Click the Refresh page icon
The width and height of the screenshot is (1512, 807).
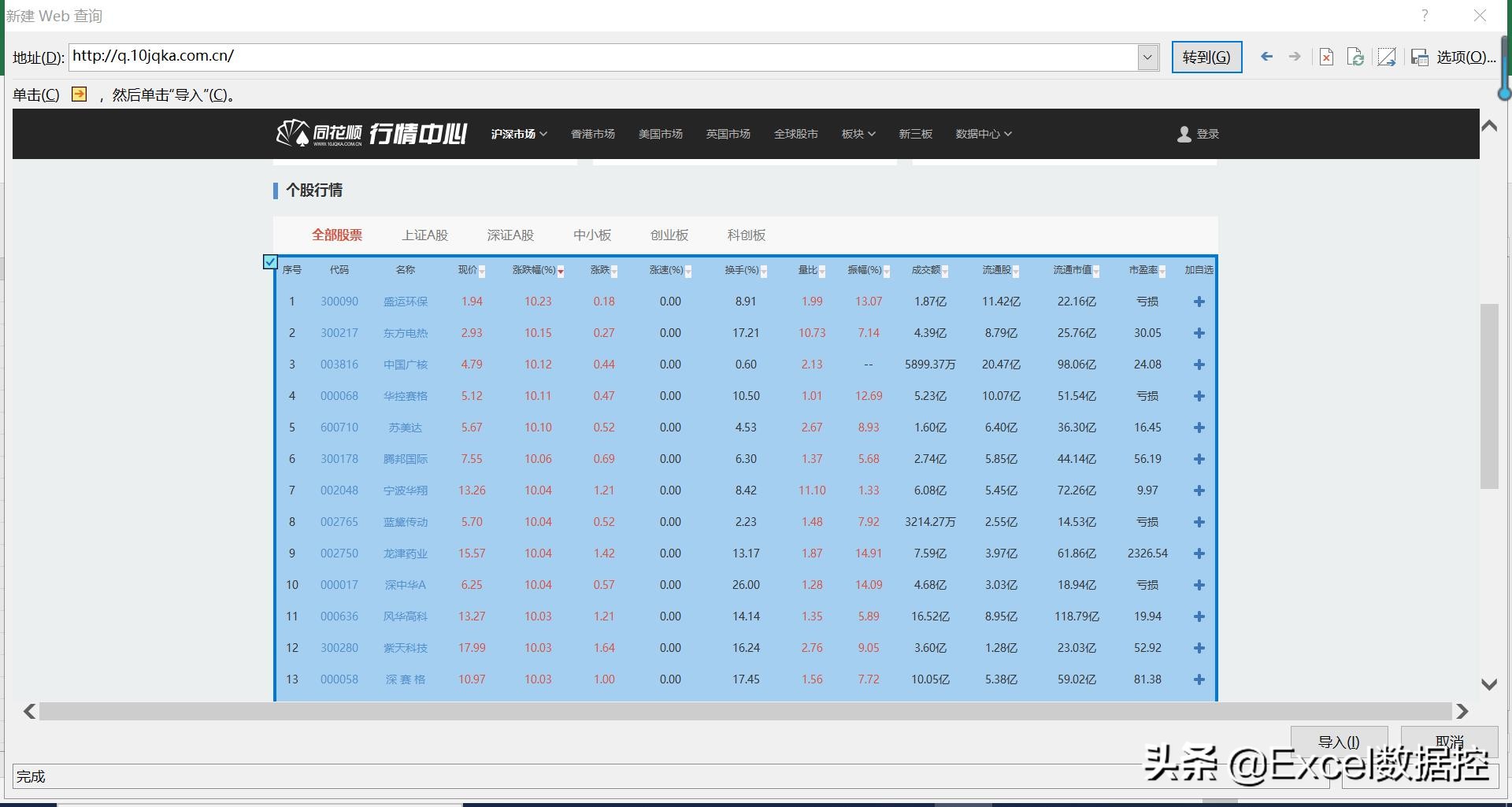1355,57
